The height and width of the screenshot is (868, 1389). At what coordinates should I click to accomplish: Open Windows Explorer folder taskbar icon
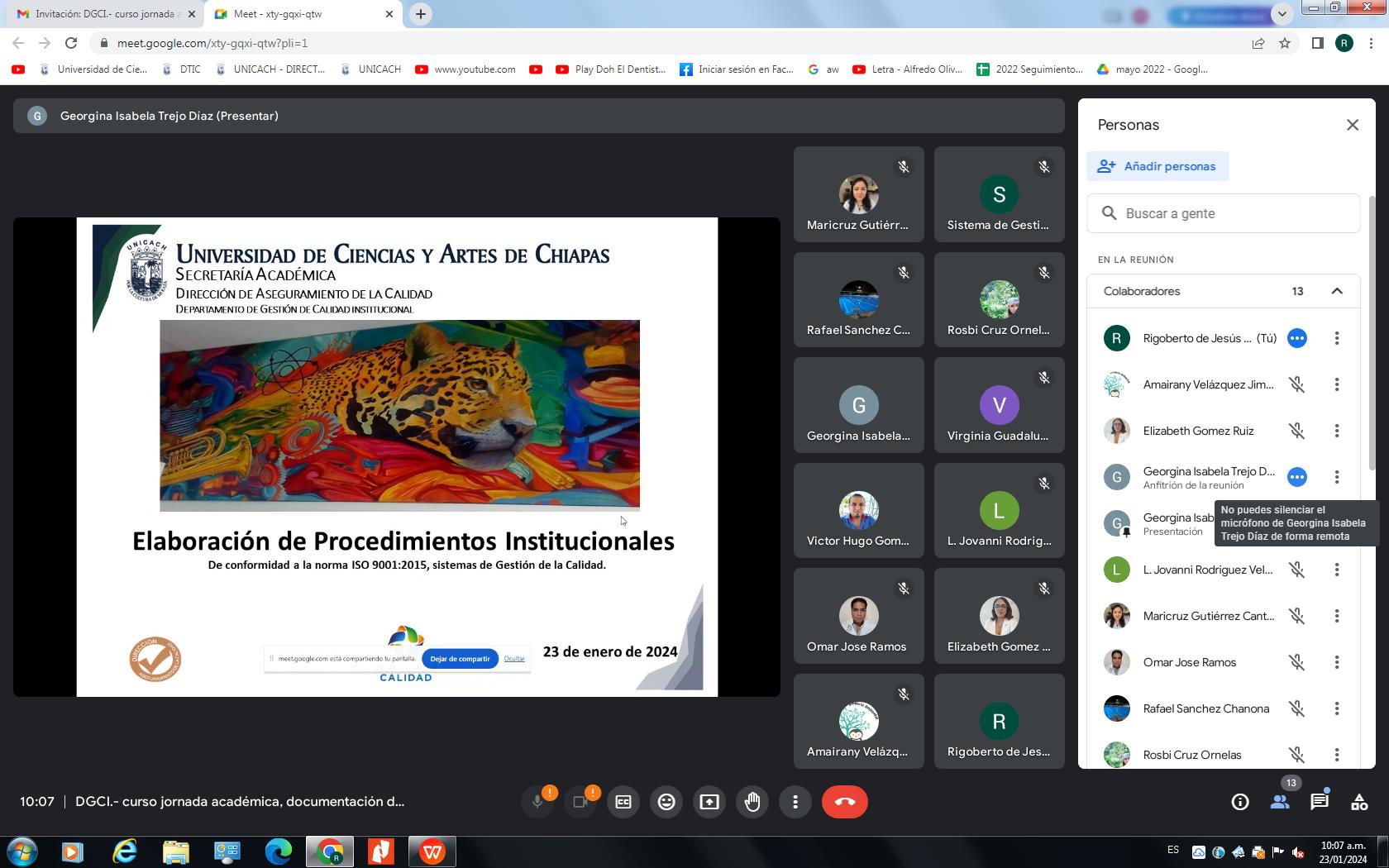click(175, 851)
